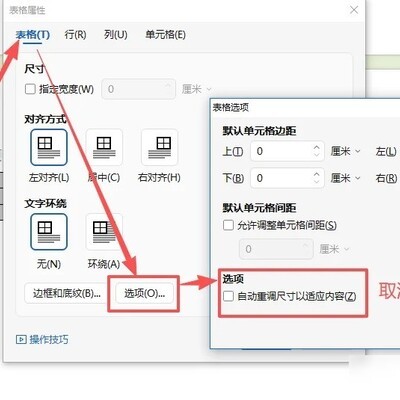Open the 操作技巧 link
Image resolution: width=400 pixels, height=400 pixels.
click(x=49, y=340)
